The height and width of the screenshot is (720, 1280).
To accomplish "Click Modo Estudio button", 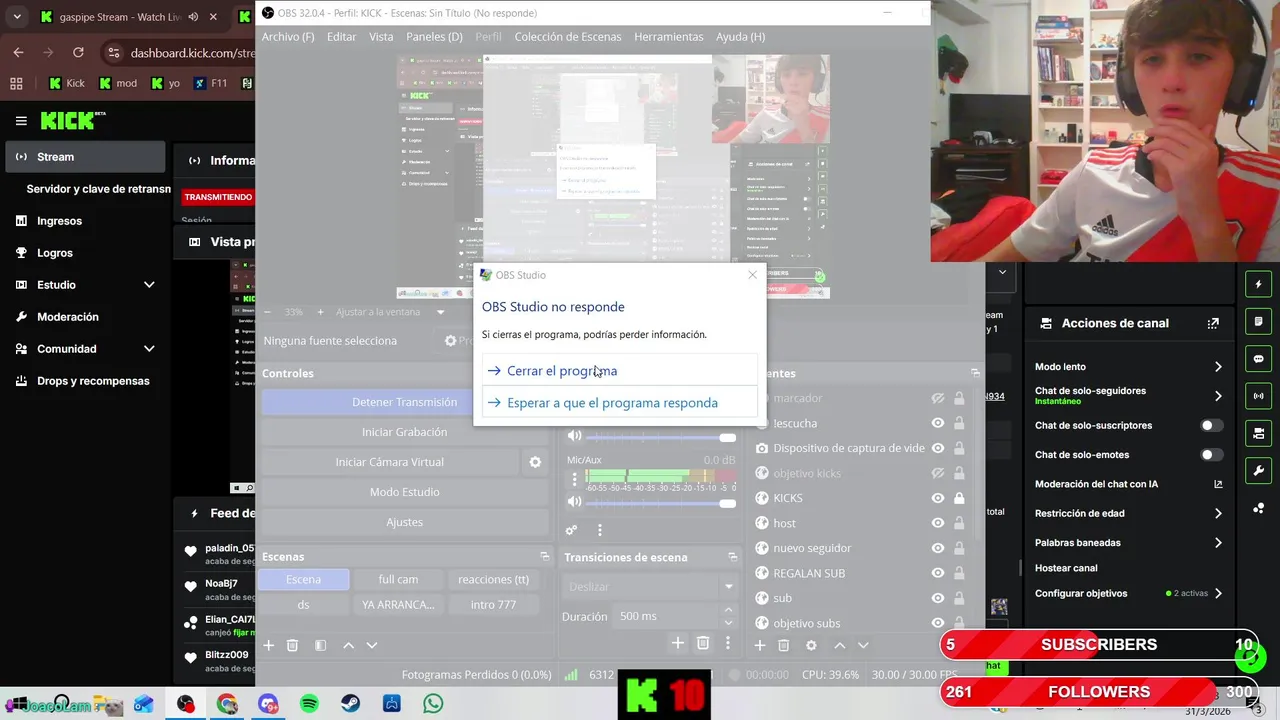I will 404,492.
